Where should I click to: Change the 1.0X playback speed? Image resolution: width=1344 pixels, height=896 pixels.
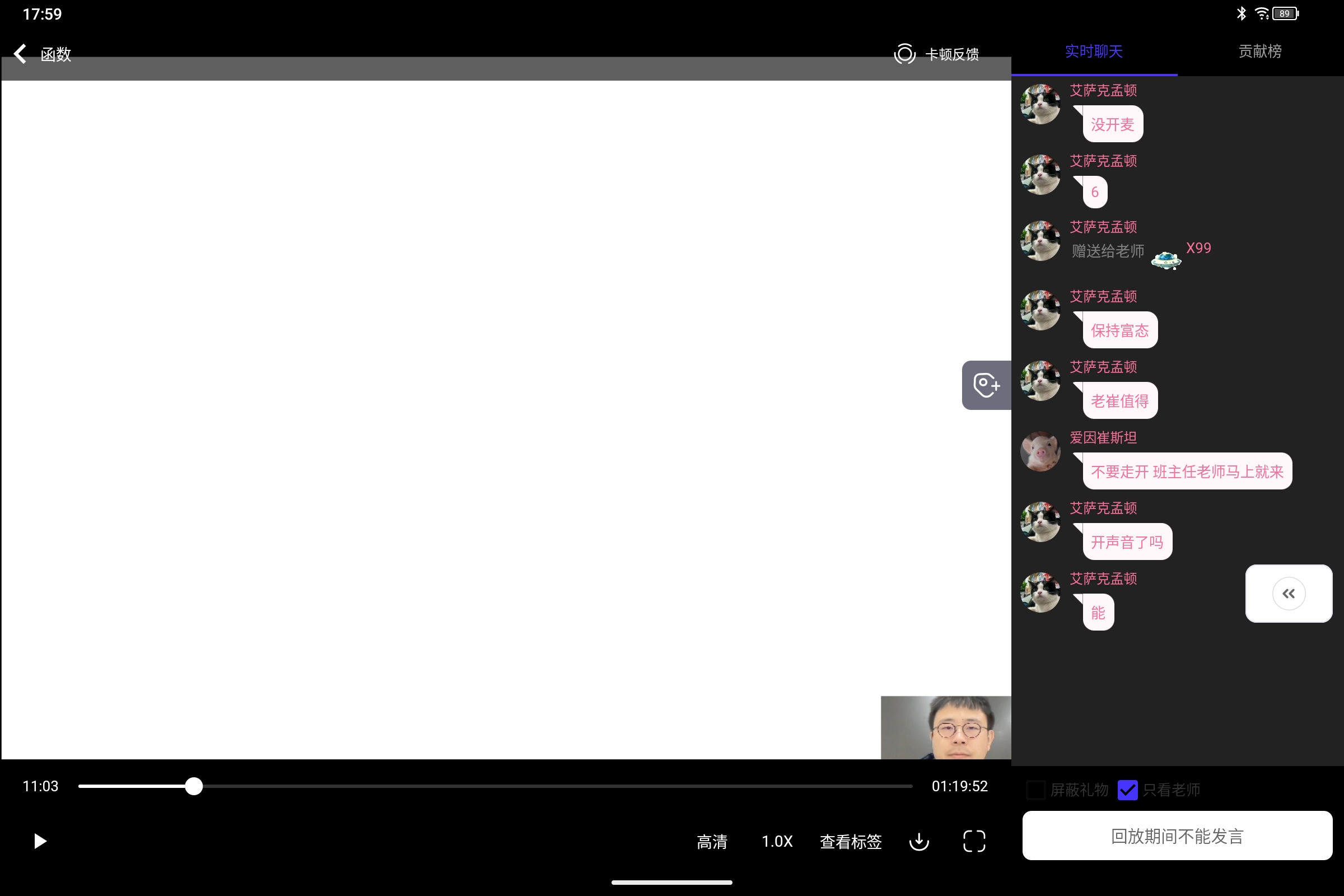point(777,841)
